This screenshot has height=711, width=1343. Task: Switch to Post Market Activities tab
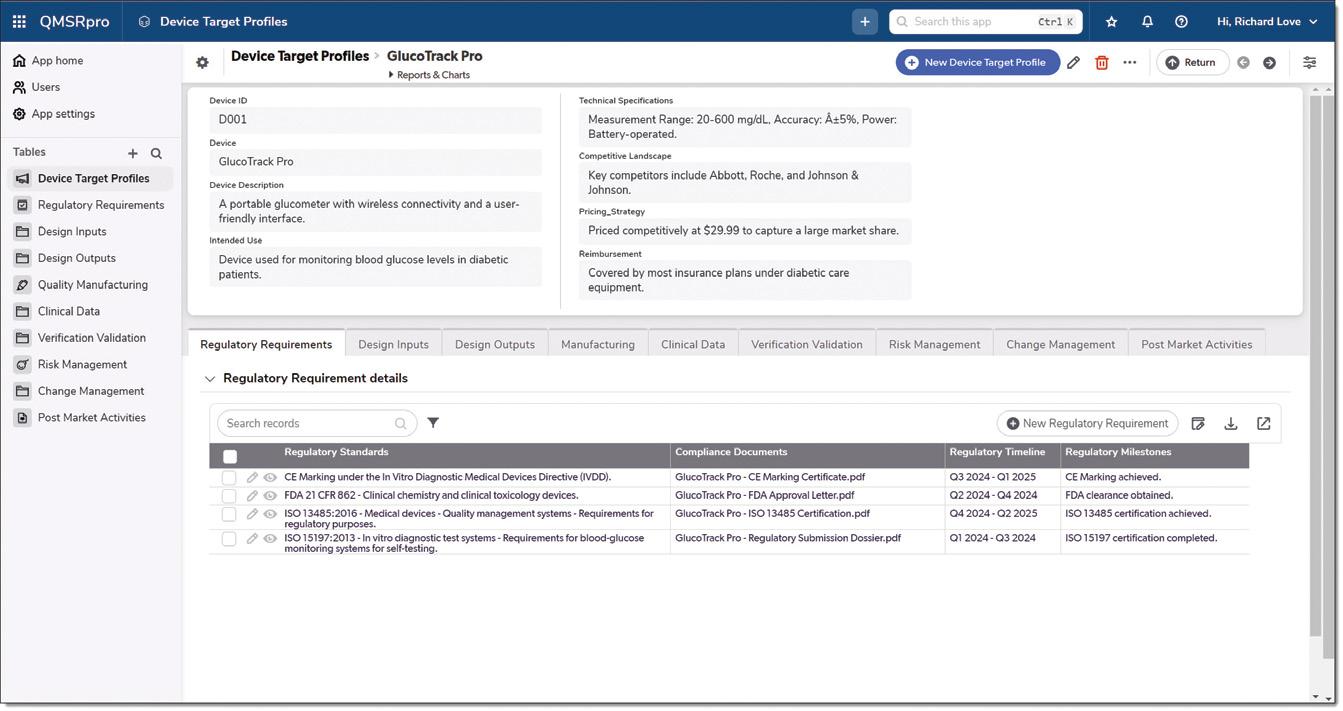tap(1196, 343)
